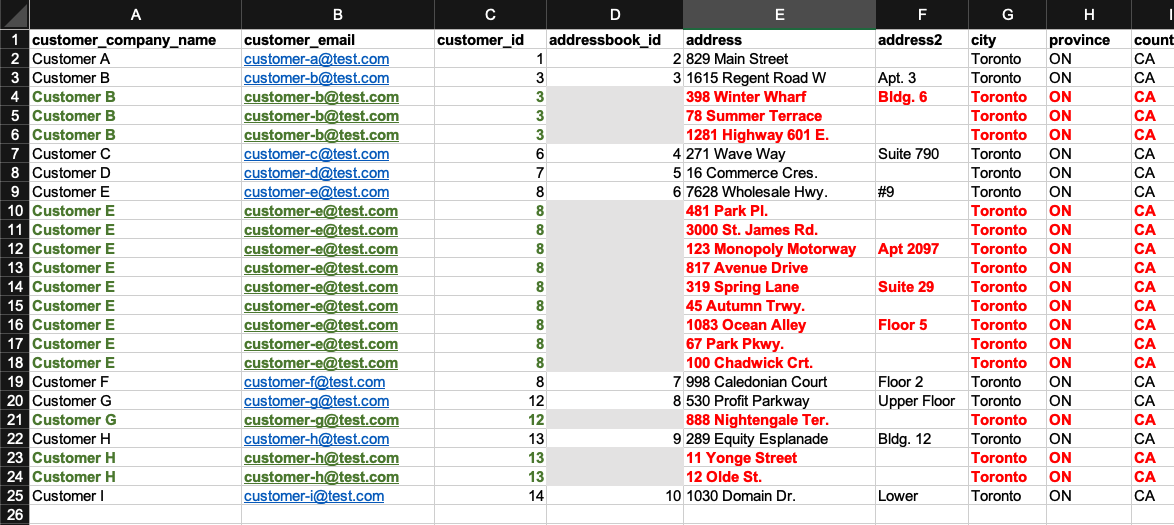Select cell with 16 Commerce Cres.
The width and height of the screenshot is (1174, 525).
click(x=779, y=173)
